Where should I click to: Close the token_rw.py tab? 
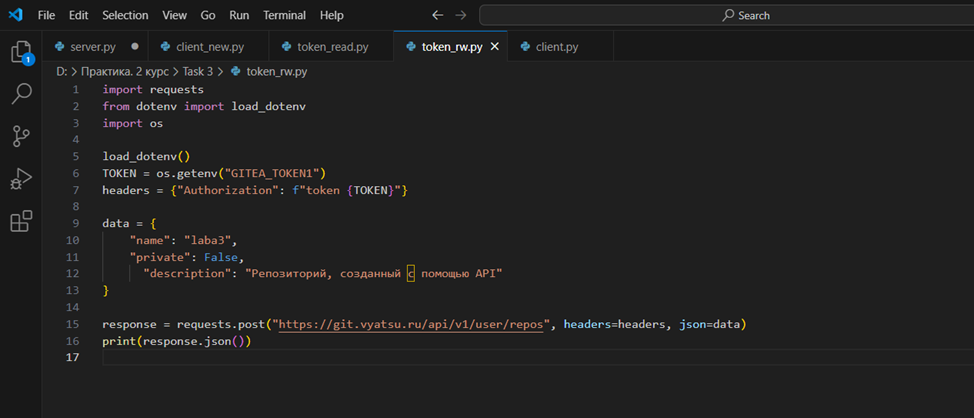[494, 46]
